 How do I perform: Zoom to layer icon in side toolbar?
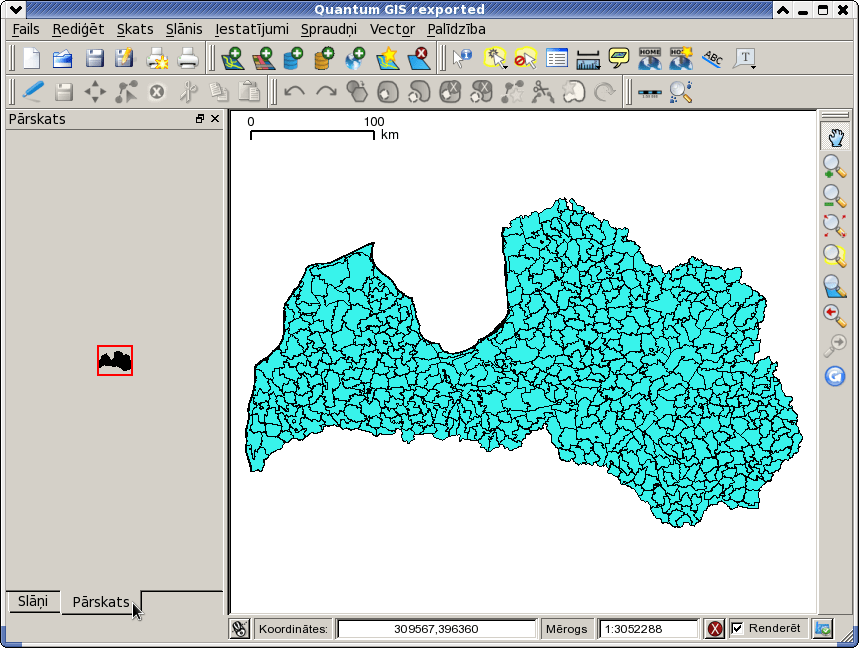(x=835, y=286)
